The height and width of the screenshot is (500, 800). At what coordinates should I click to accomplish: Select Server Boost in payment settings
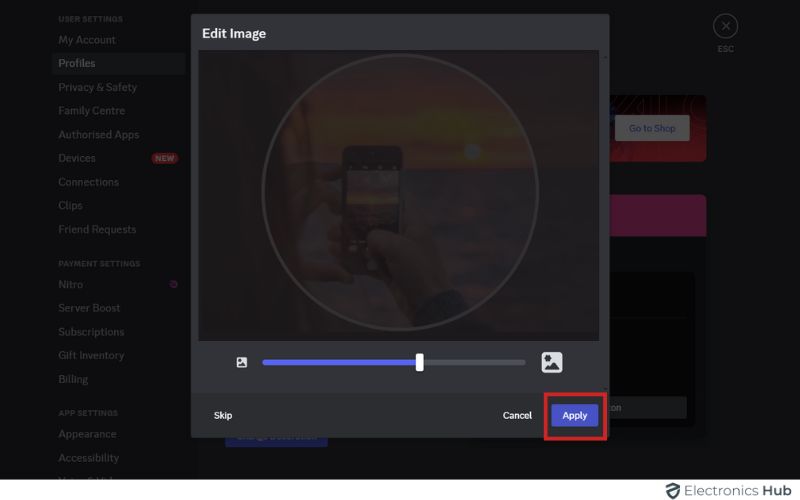pos(89,308)
